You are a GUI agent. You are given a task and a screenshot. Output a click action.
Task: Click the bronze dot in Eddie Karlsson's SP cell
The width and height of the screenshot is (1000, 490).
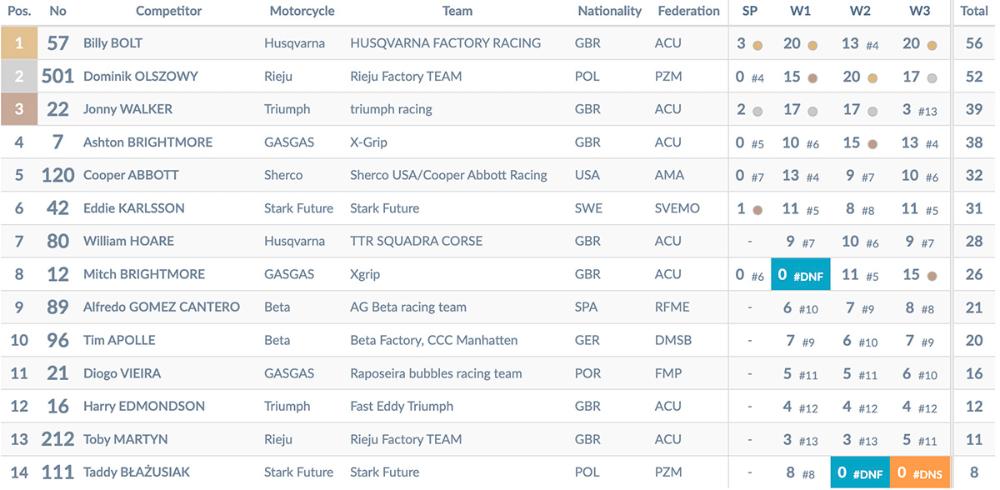point(757,211)
